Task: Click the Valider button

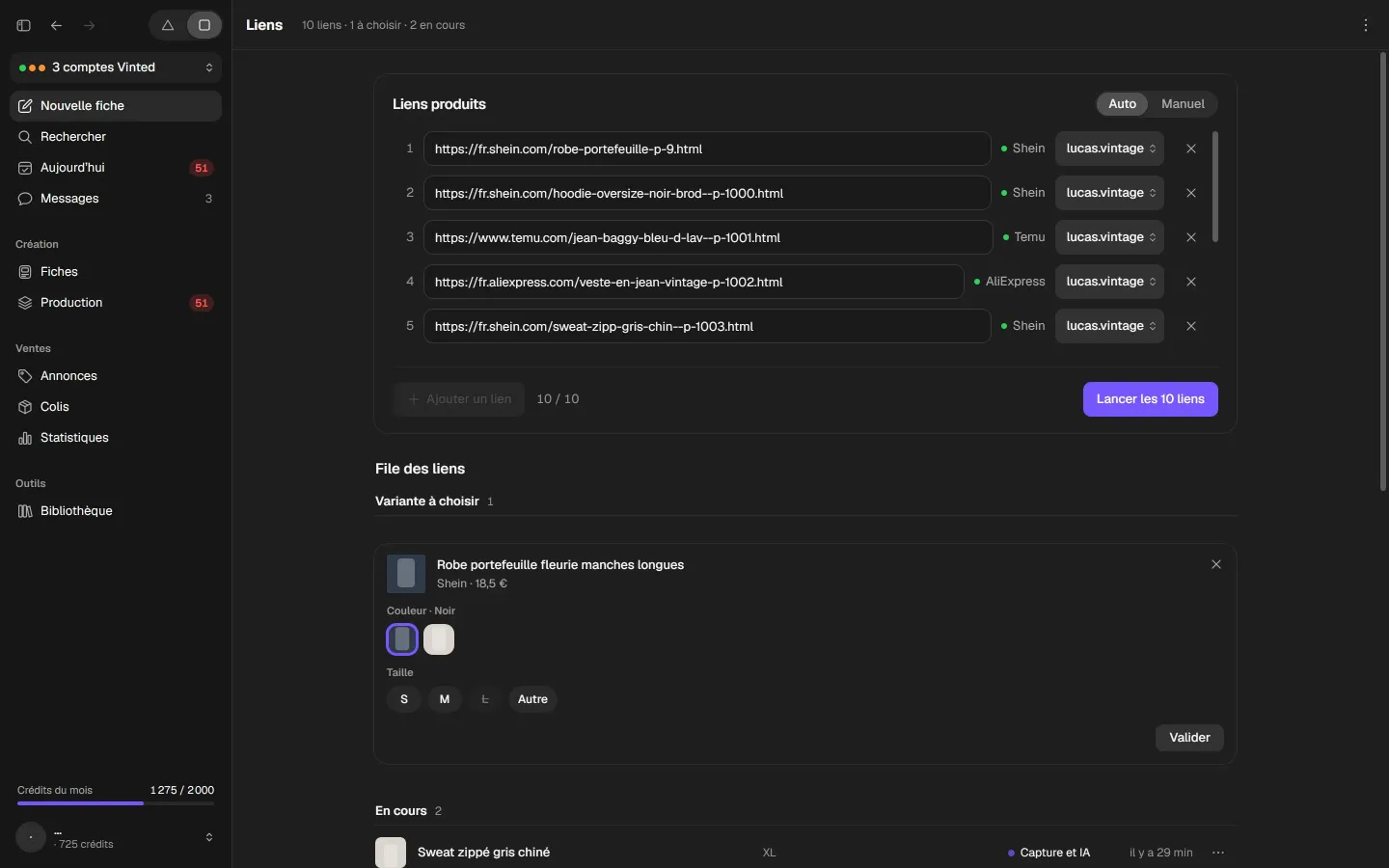Action: pyautogui.click(x=1189, y=738)
